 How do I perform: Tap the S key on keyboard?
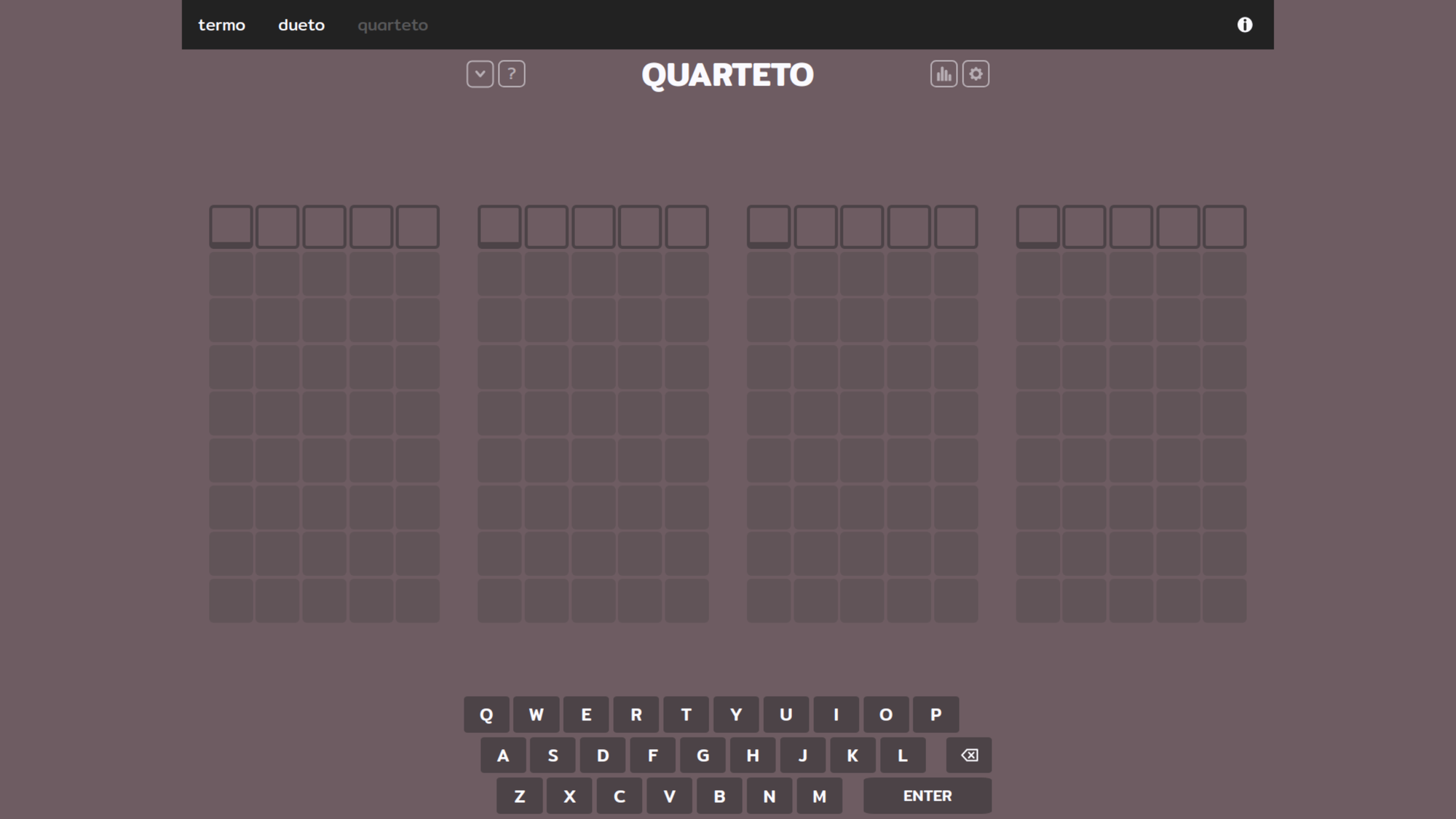(553, 755)
